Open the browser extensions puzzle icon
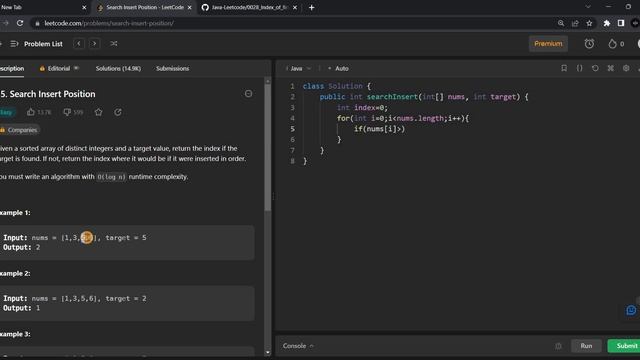 coord(607,23)
